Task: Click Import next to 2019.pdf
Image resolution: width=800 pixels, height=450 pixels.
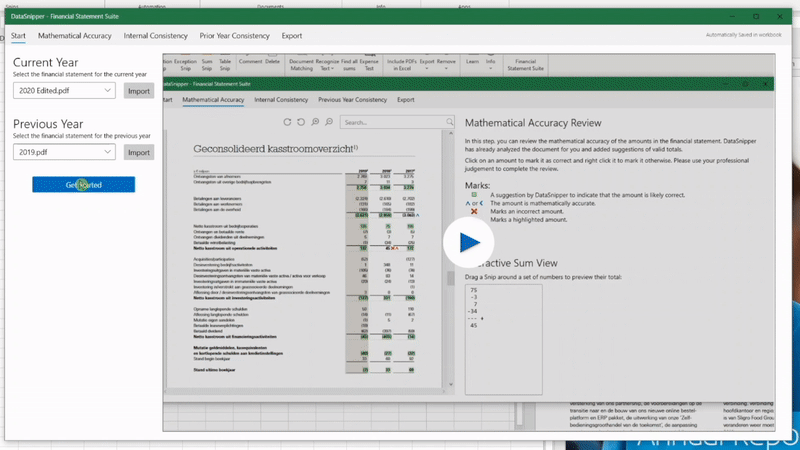Action: point(139,152)
